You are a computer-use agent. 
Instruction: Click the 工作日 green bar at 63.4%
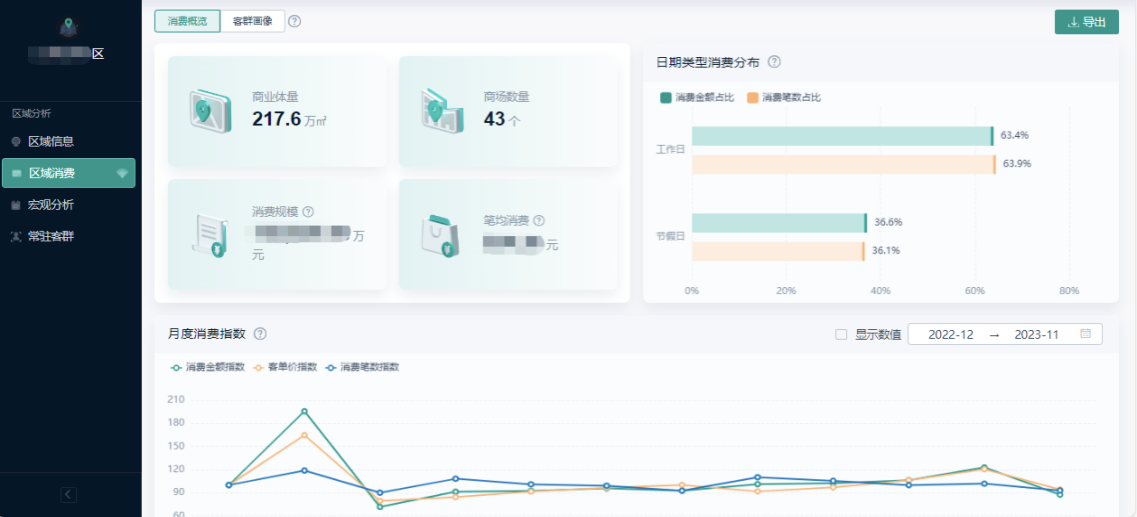[x=841, y=136]
